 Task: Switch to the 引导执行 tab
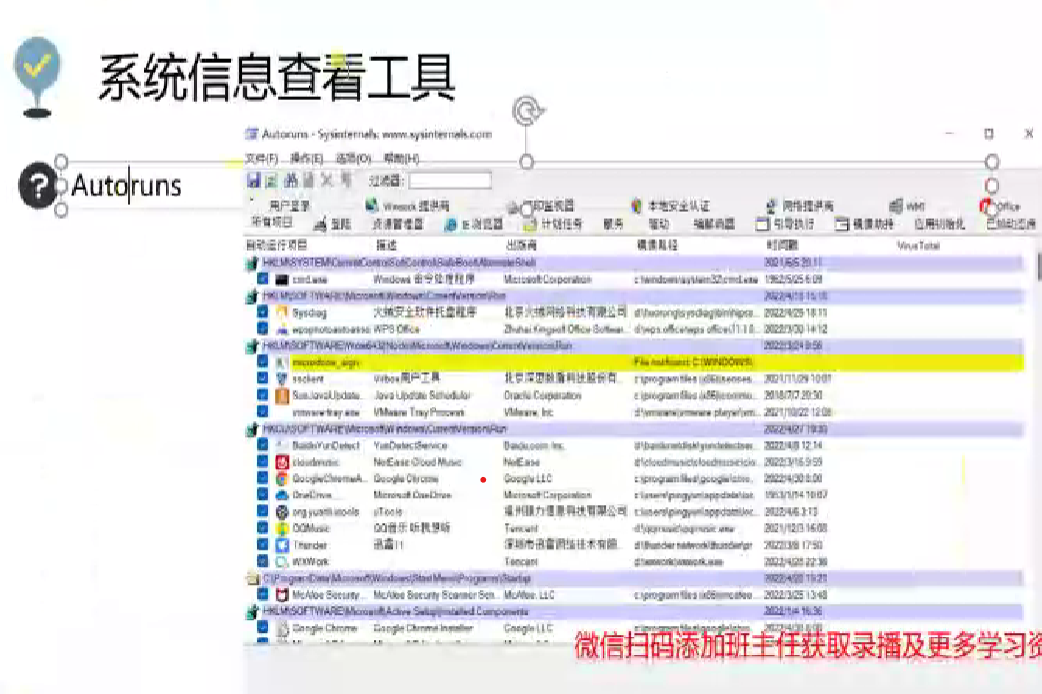pyautogui.click(x=785, y=224)
